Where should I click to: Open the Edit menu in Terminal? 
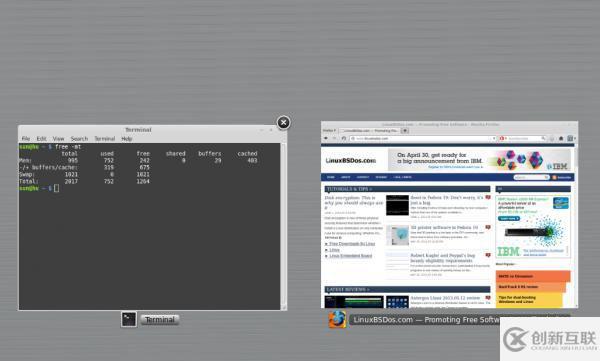click(x=41, y=139)
